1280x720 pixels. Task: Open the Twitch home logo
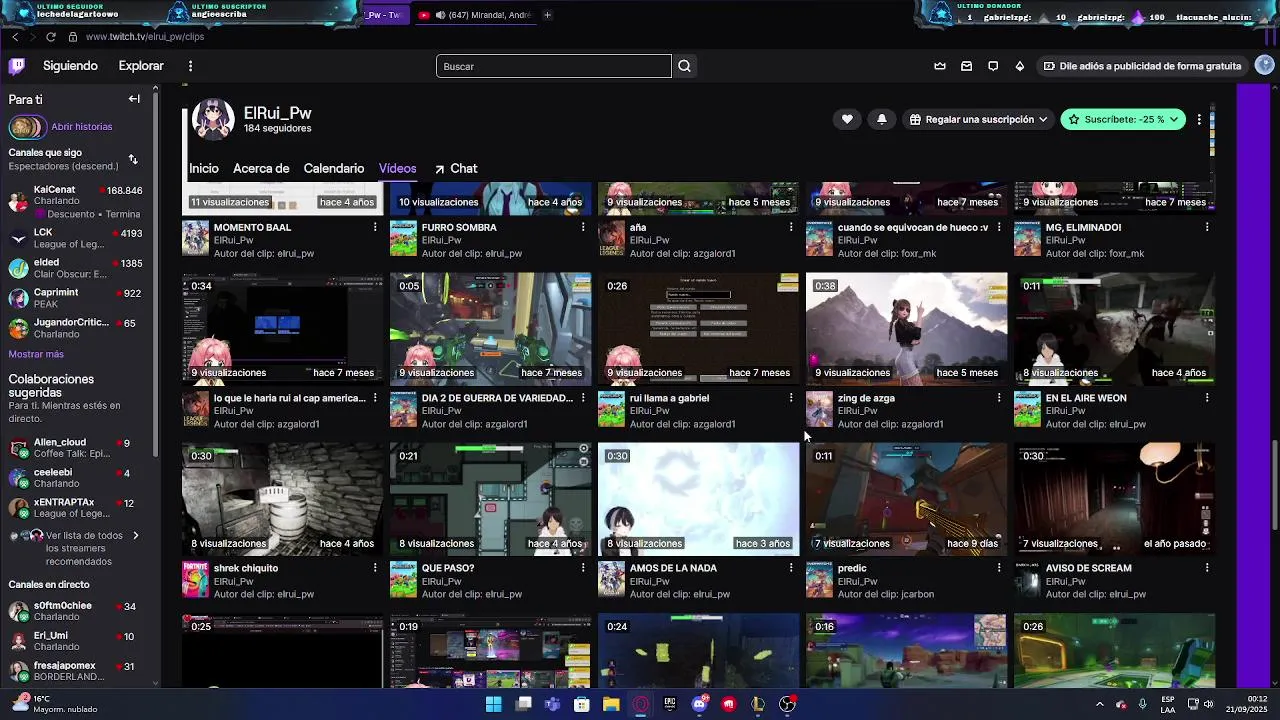tap(17, 66)
